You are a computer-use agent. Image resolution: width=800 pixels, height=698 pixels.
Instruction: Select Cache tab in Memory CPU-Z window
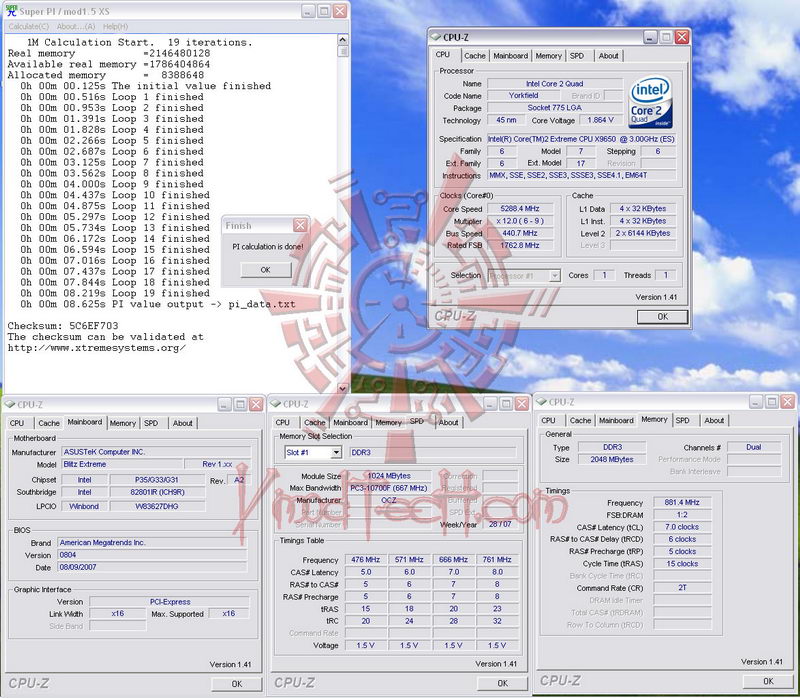(581, 420)
